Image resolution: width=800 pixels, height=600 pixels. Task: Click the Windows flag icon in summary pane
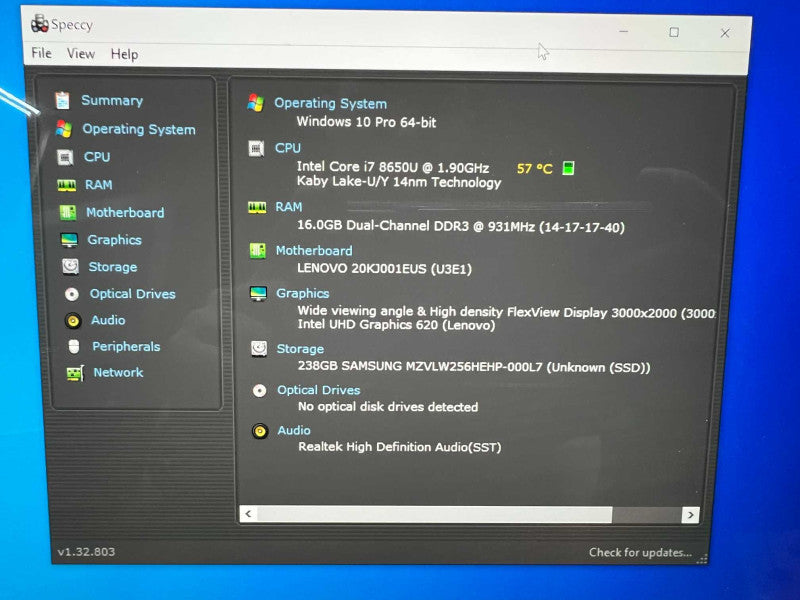(x=256, y=103)
